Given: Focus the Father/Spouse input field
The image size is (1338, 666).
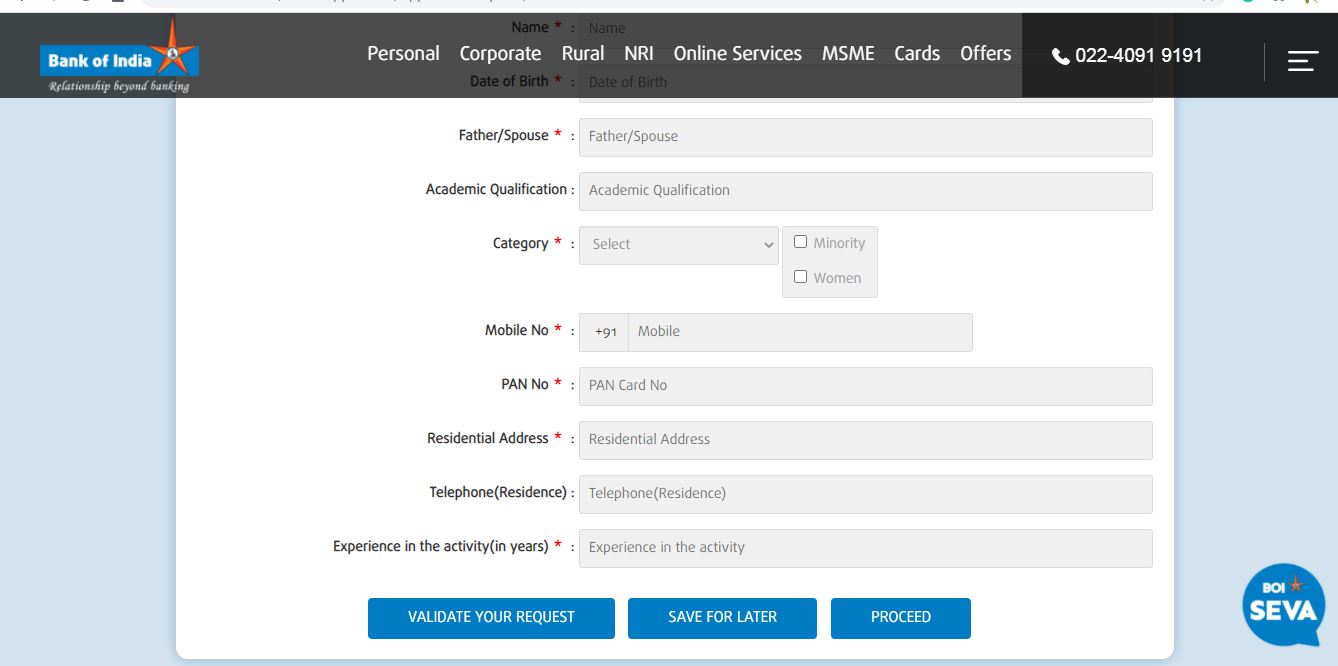Looking at the screenshot, I should (865, 137).
